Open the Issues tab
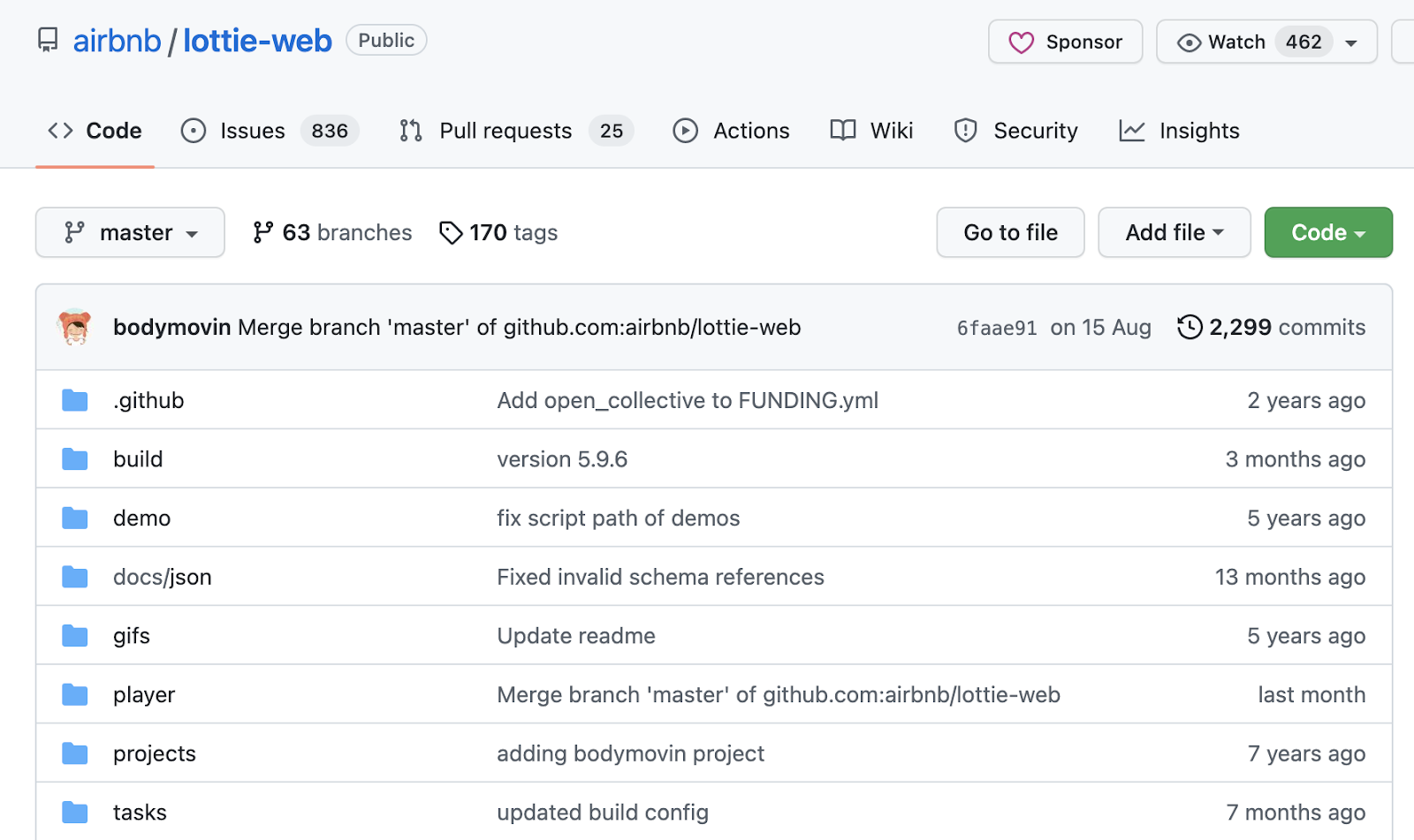Screen dimensions: 1414x840 (270, 131)
